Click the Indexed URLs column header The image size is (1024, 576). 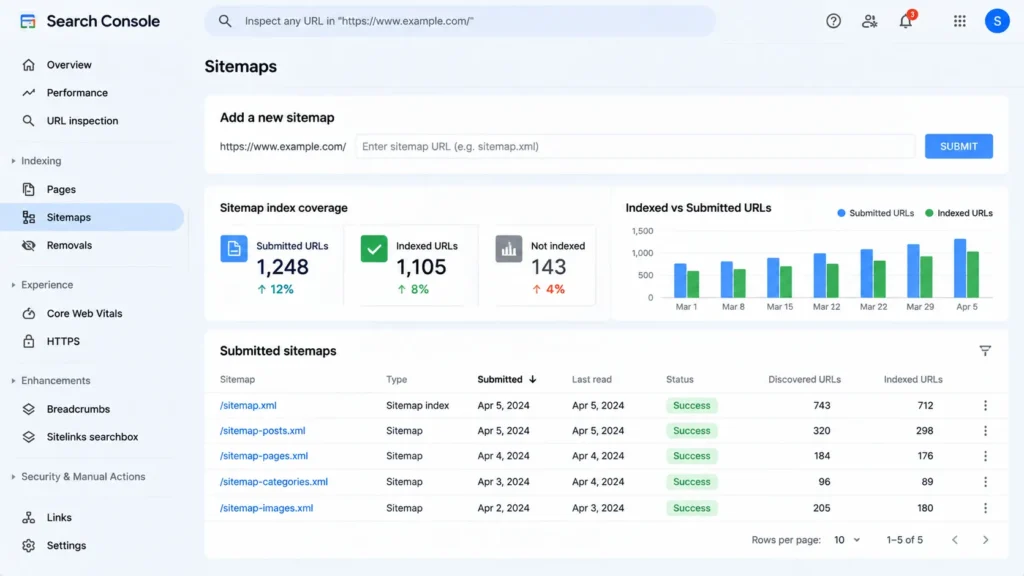point(913,379)
